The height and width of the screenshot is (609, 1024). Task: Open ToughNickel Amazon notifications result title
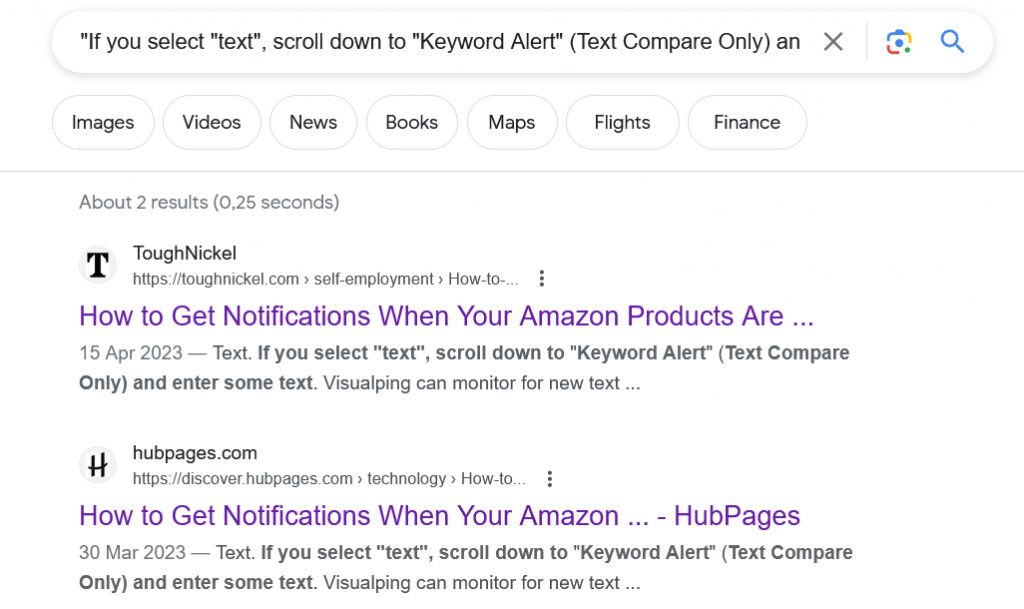point(447,316)
